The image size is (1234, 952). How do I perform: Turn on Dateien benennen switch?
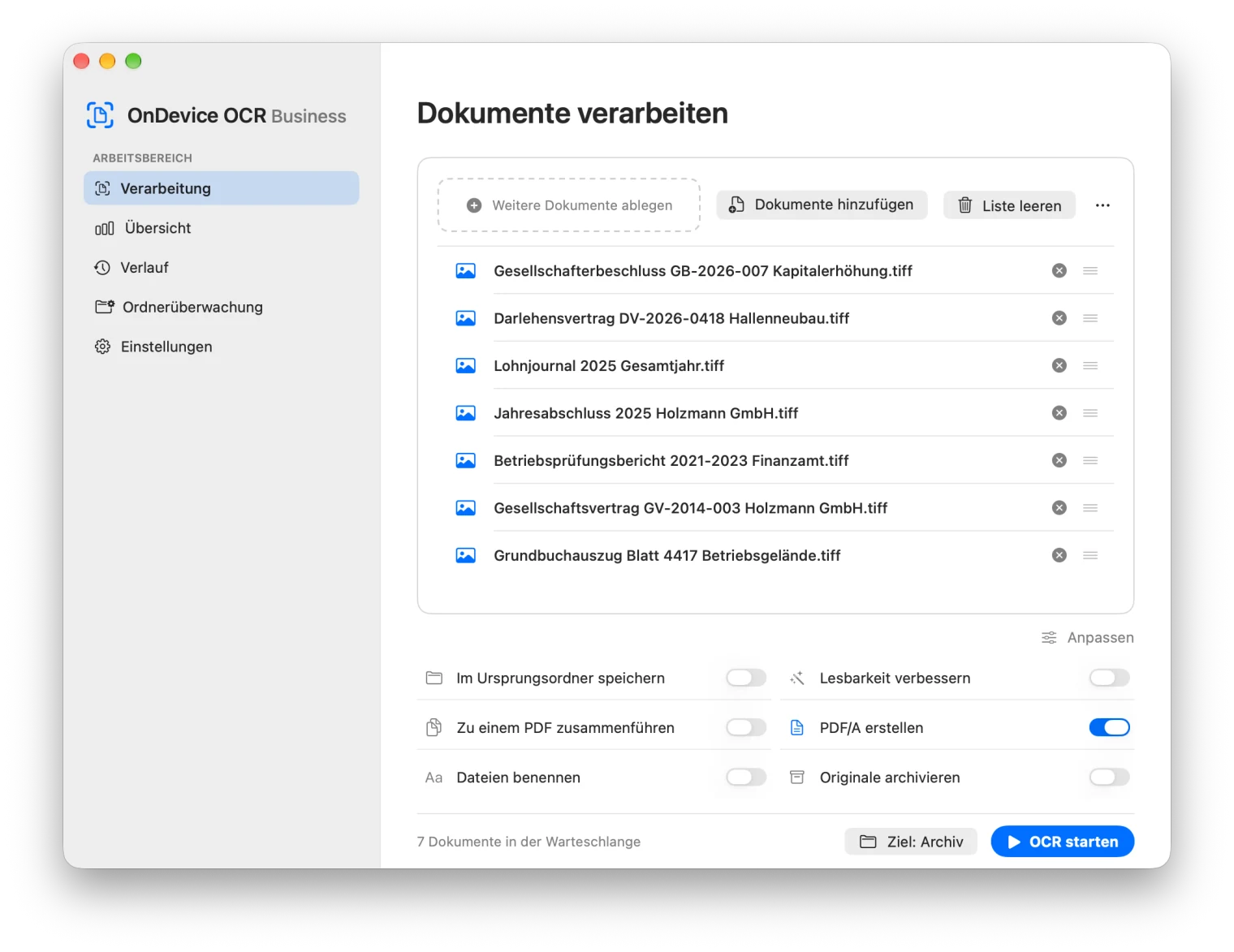(x=746, y=778)
